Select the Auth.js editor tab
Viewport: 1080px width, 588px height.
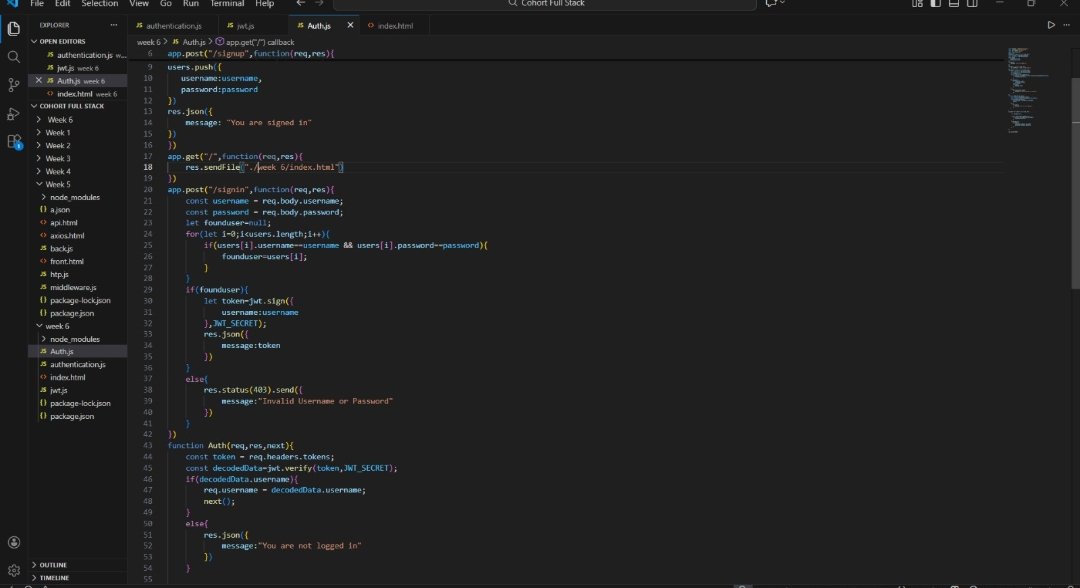[318, 25]
